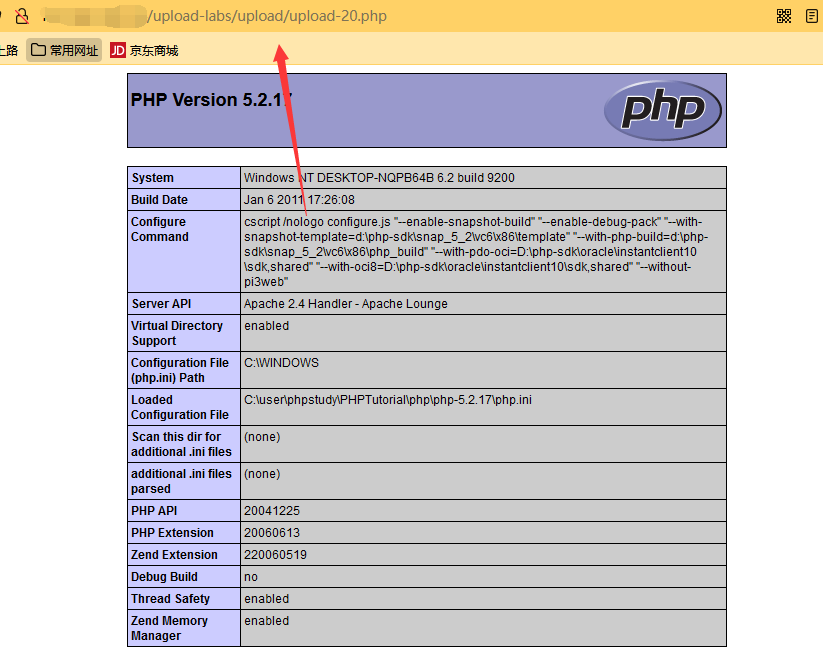This screenshot has height=647, width=823.
Task: Click the Build Date label cell
Action: (x=184, y=200)
